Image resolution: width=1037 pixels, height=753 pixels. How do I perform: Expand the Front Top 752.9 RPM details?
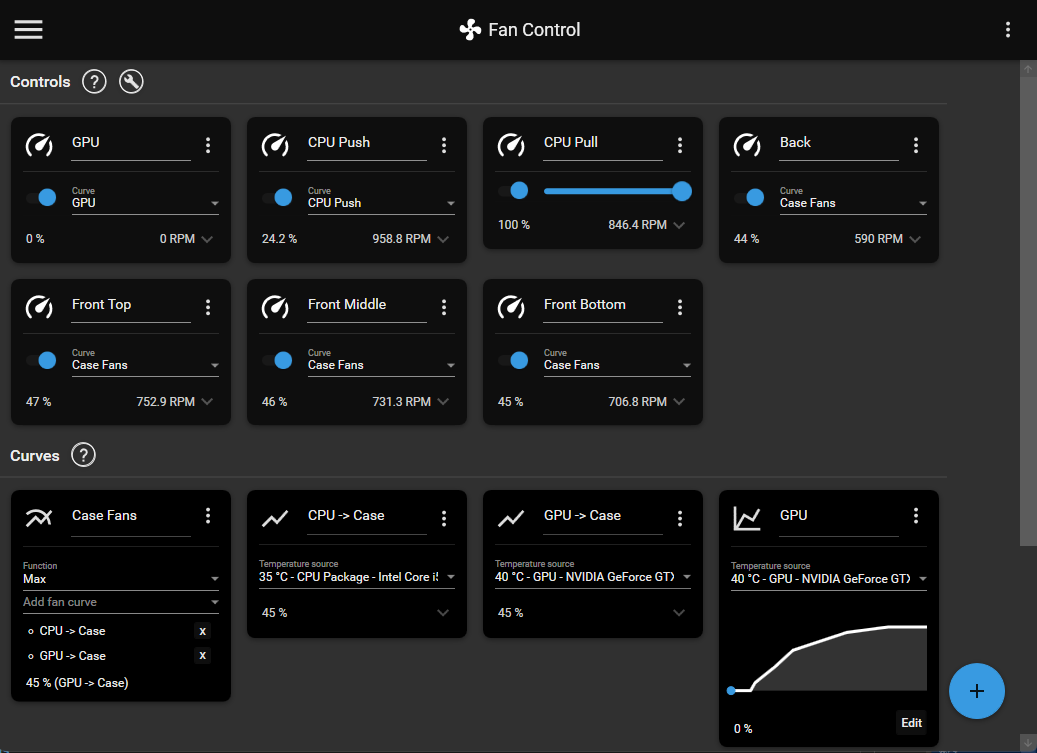tap(207, 401)
